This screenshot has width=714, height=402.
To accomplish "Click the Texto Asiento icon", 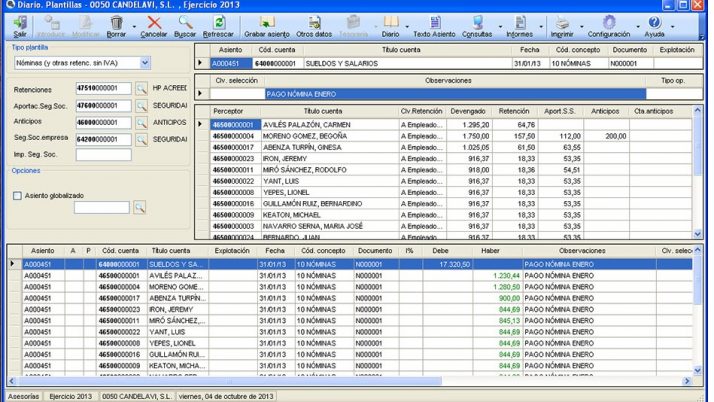I will point(434,23).
